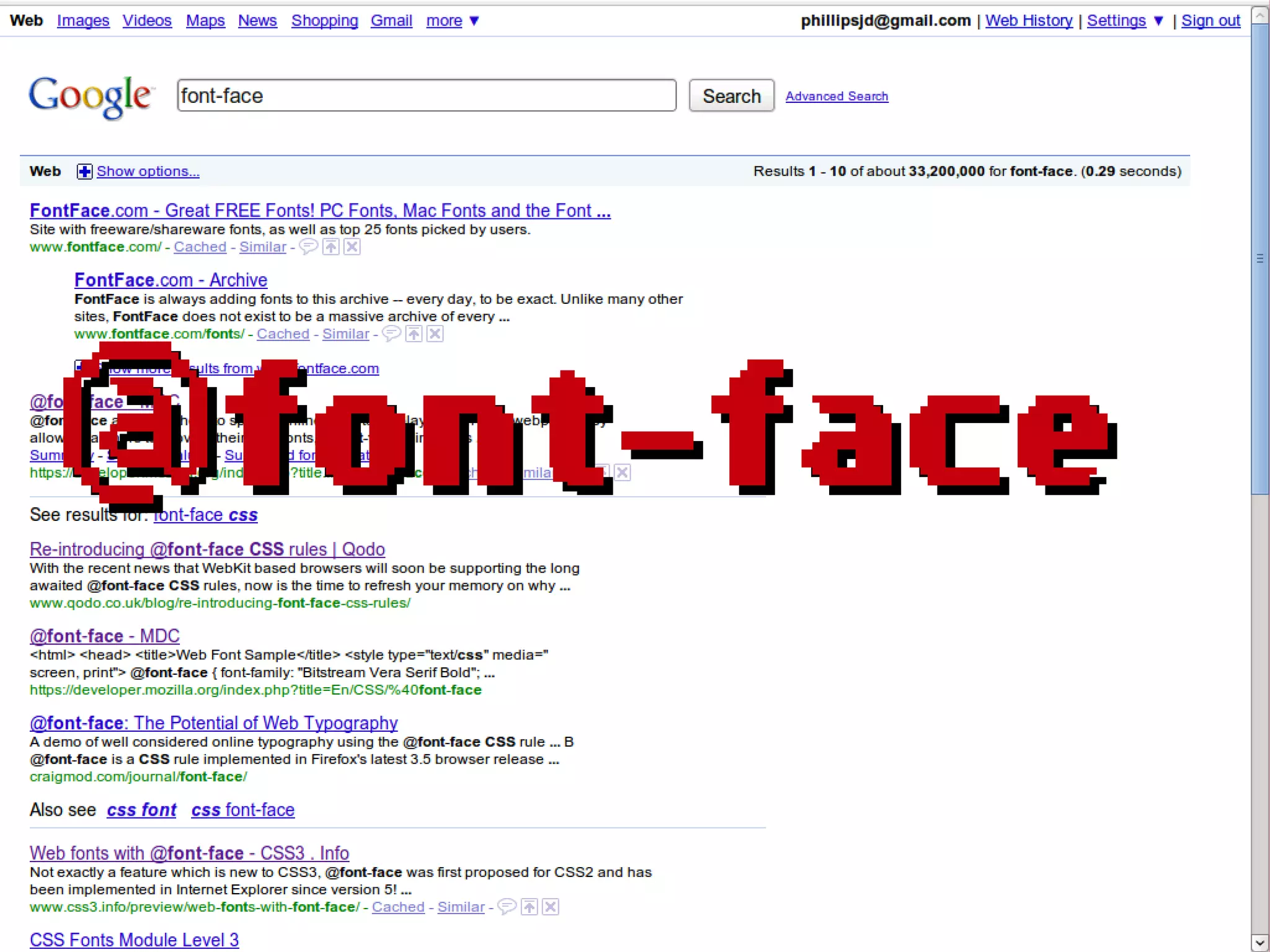Expand Show options plus icon
1270x952 pixels.
click(84, 171)
